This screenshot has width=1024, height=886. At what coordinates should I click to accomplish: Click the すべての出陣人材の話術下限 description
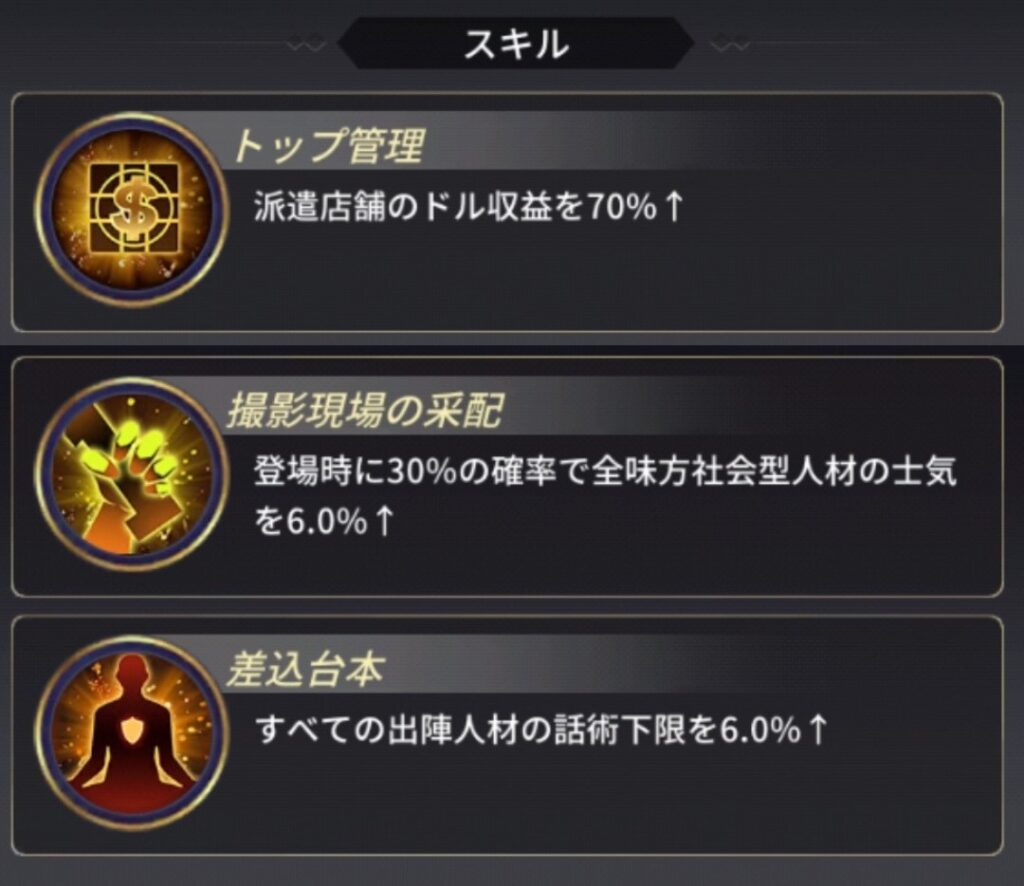(x=542, y=729)
